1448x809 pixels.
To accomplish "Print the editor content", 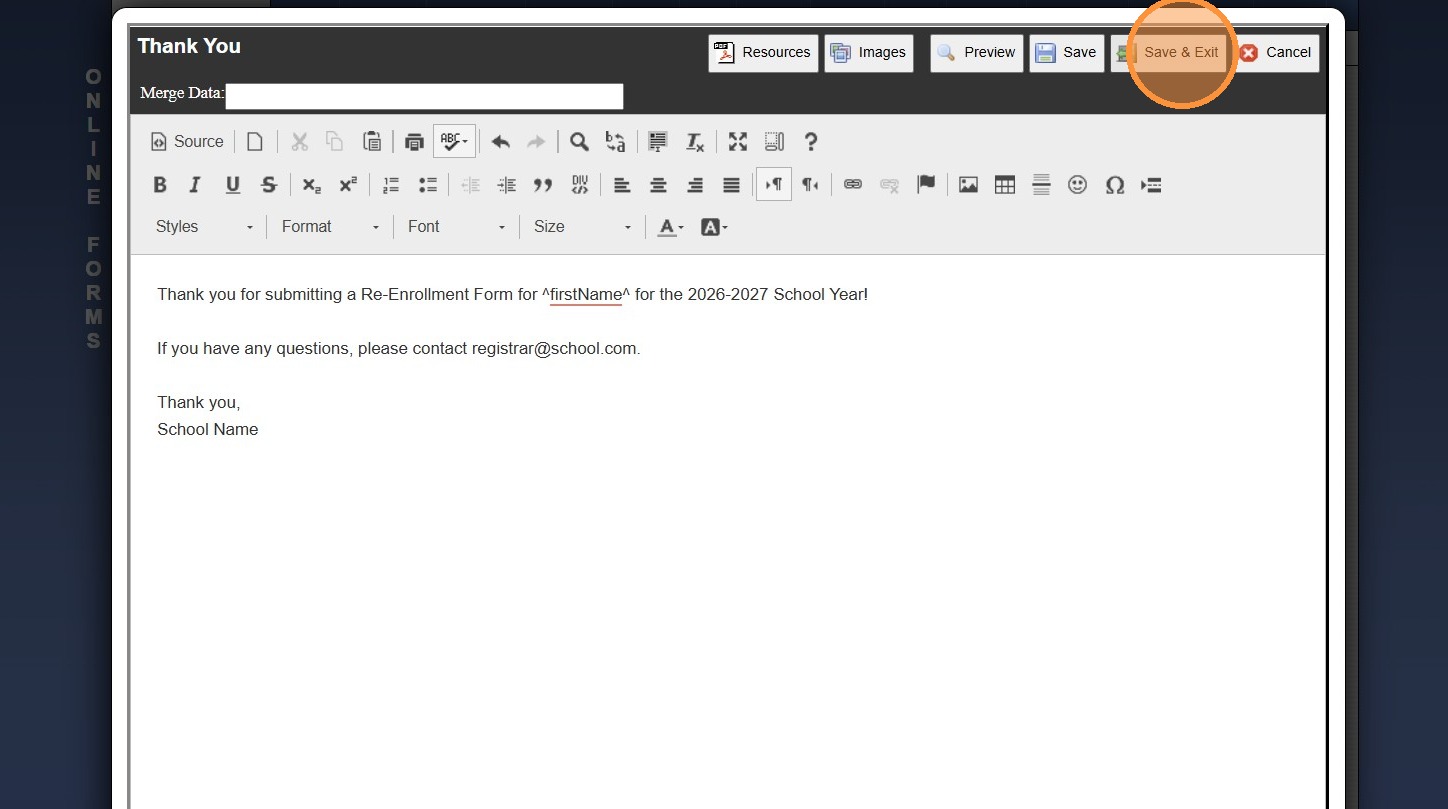I will pyautogui.click(x=414, y=142).
